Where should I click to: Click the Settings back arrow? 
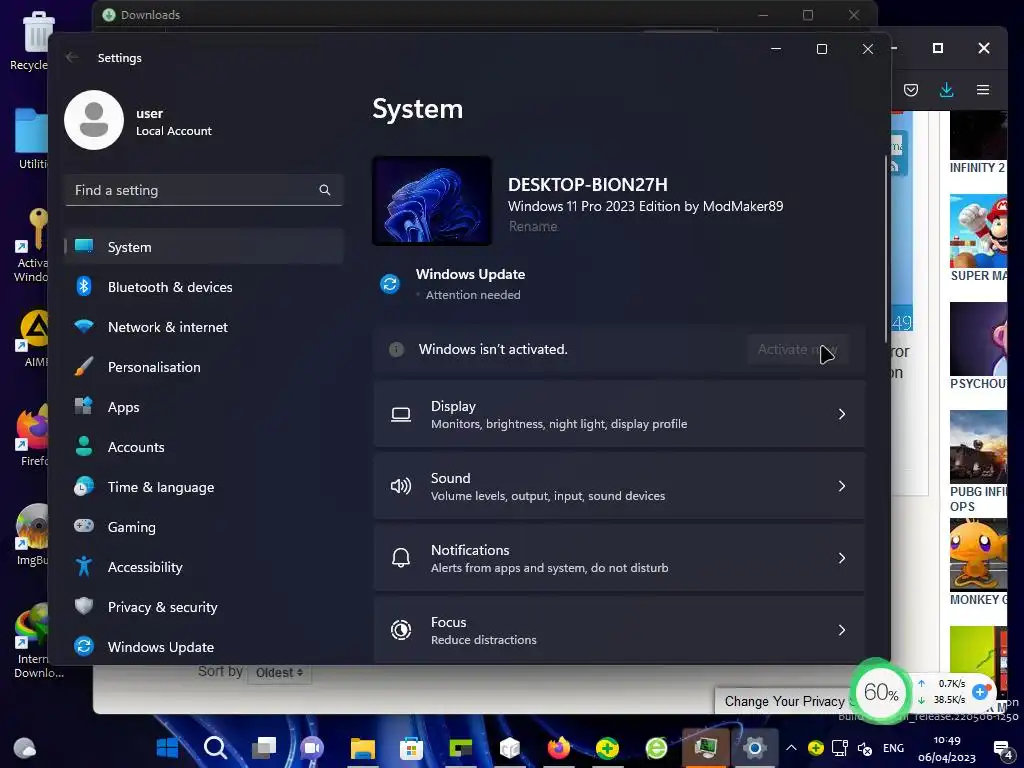[72, 57]
